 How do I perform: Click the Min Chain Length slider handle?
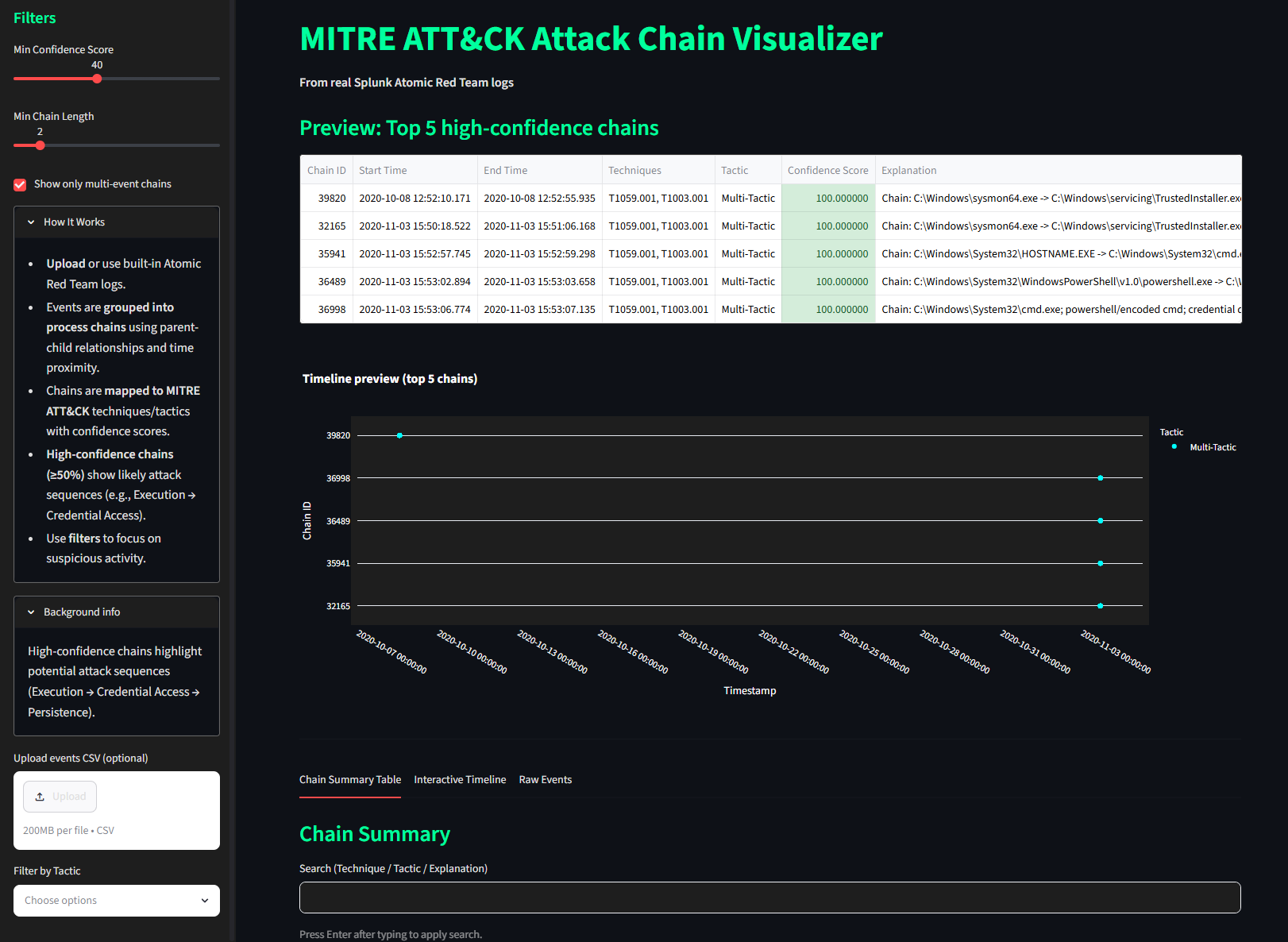coord(40,145)
